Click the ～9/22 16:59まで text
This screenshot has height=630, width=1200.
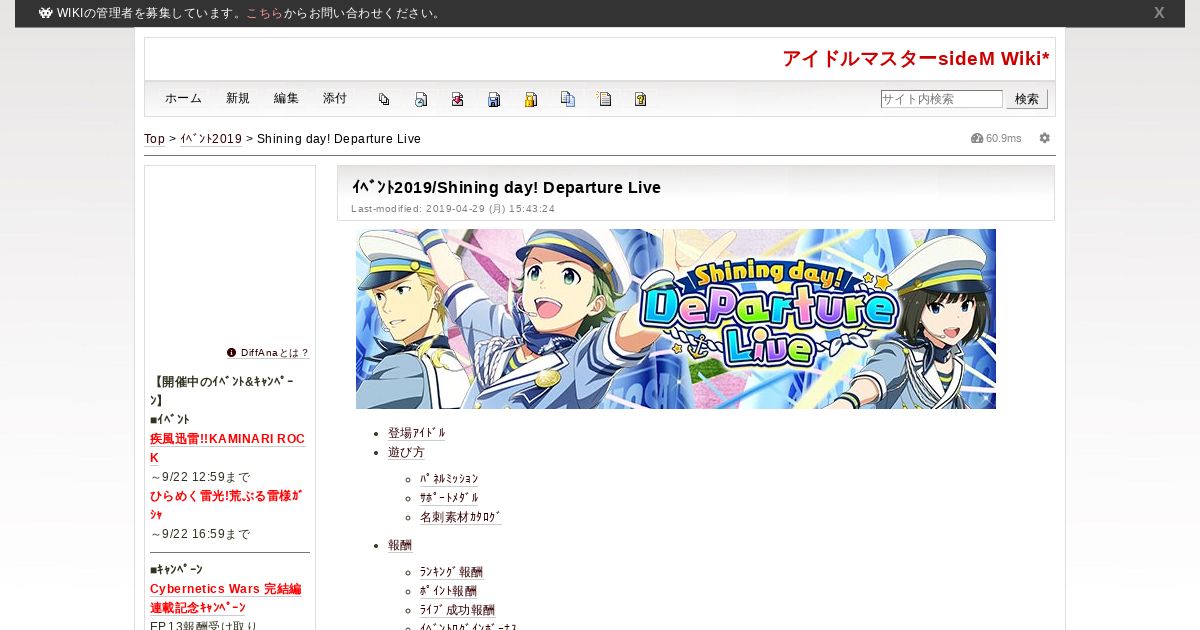point(200,534)
